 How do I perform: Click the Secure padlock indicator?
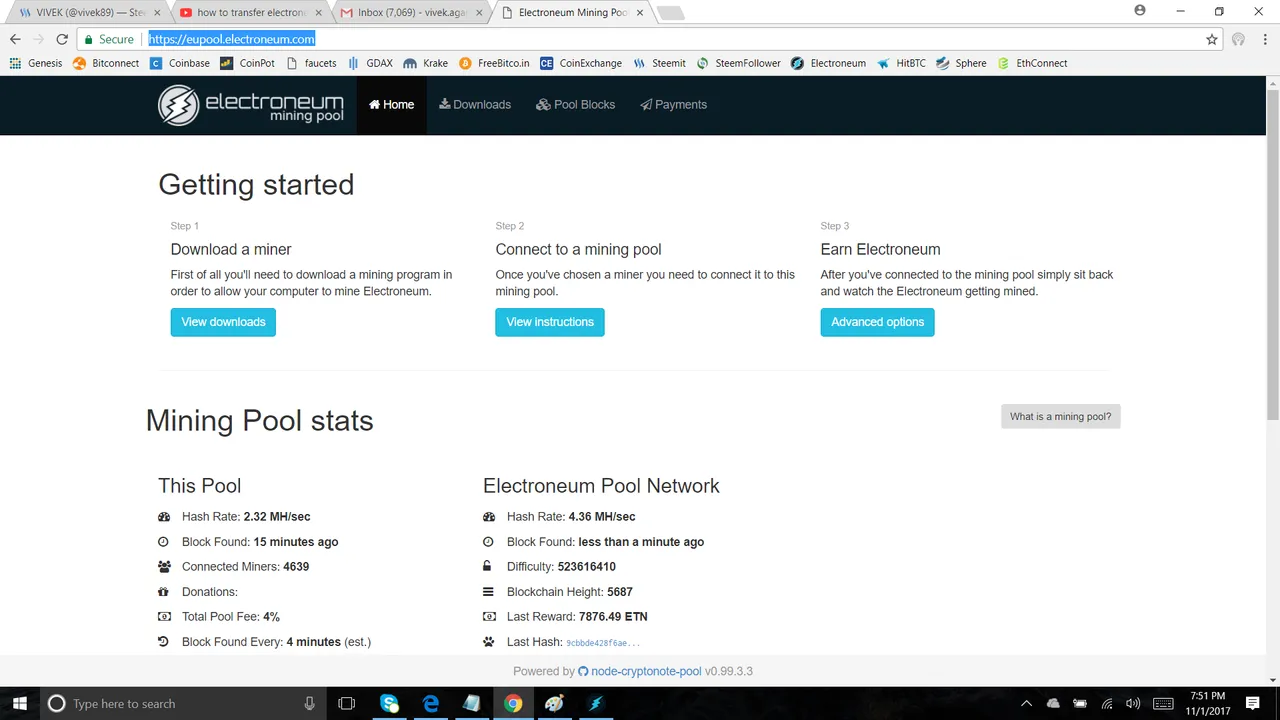click(x=109, y=39)
